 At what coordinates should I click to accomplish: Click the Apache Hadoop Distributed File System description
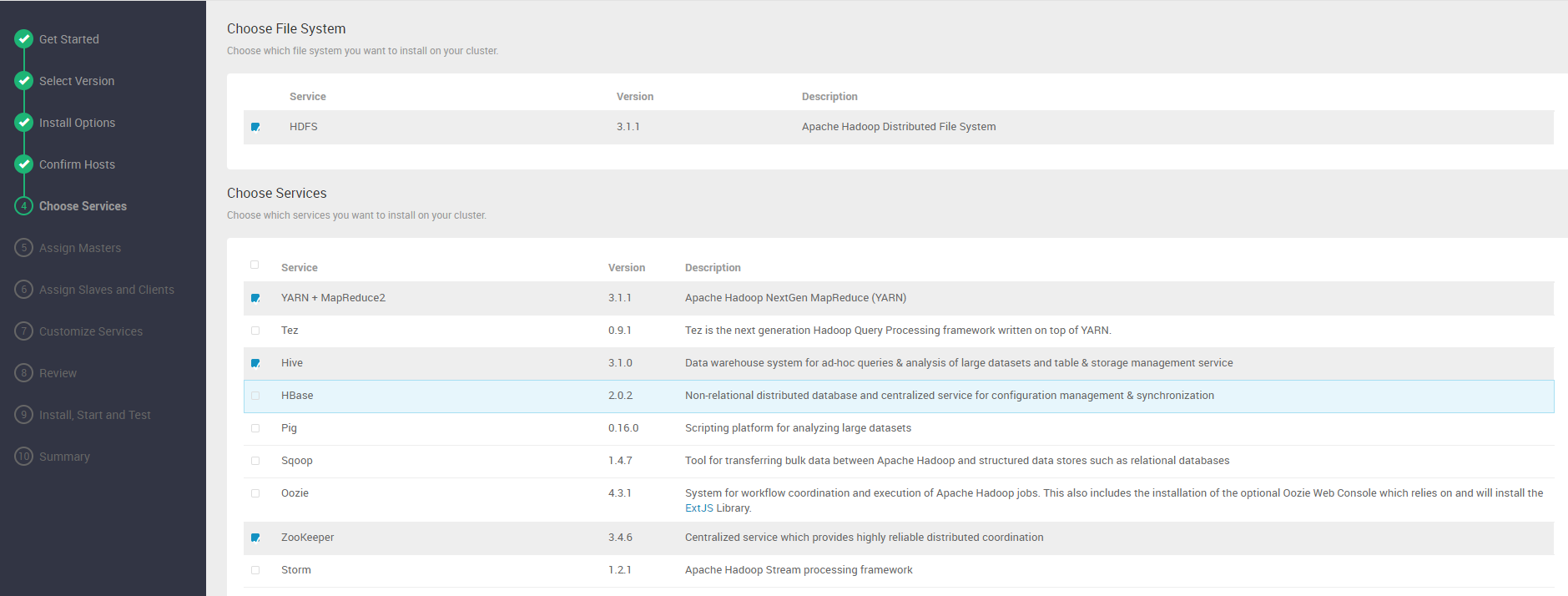(x=899, y=127)
